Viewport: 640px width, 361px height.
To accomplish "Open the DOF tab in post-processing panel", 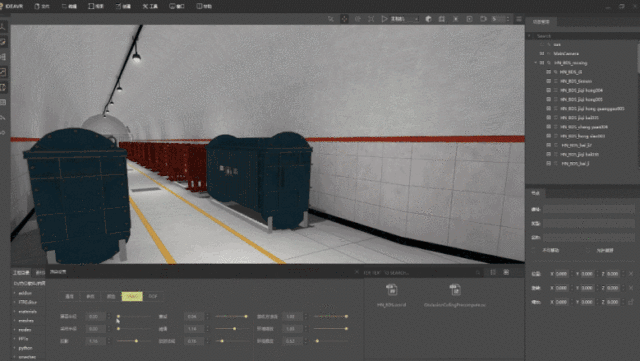I will [153, 296].
